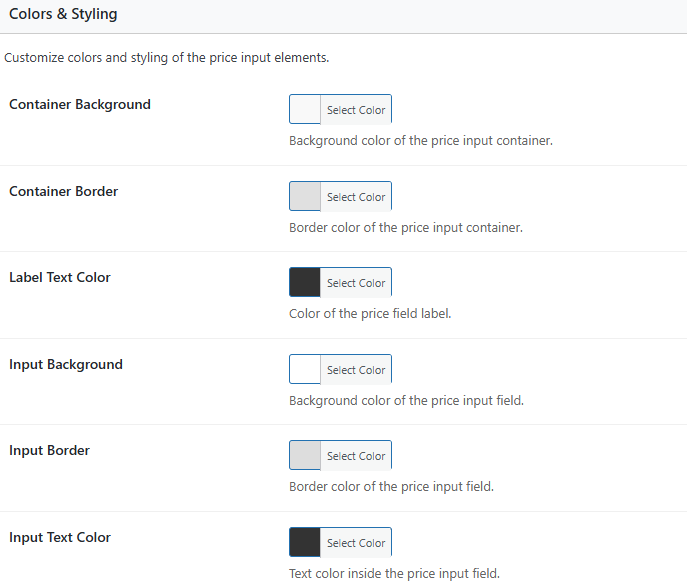
Task: Click the Colors & Styling section header
Action: [x=63, y=15]
